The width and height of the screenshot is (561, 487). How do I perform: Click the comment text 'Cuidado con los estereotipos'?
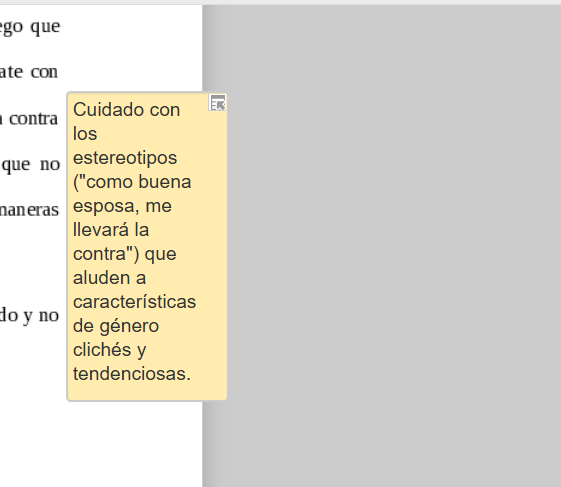[126, 133]
